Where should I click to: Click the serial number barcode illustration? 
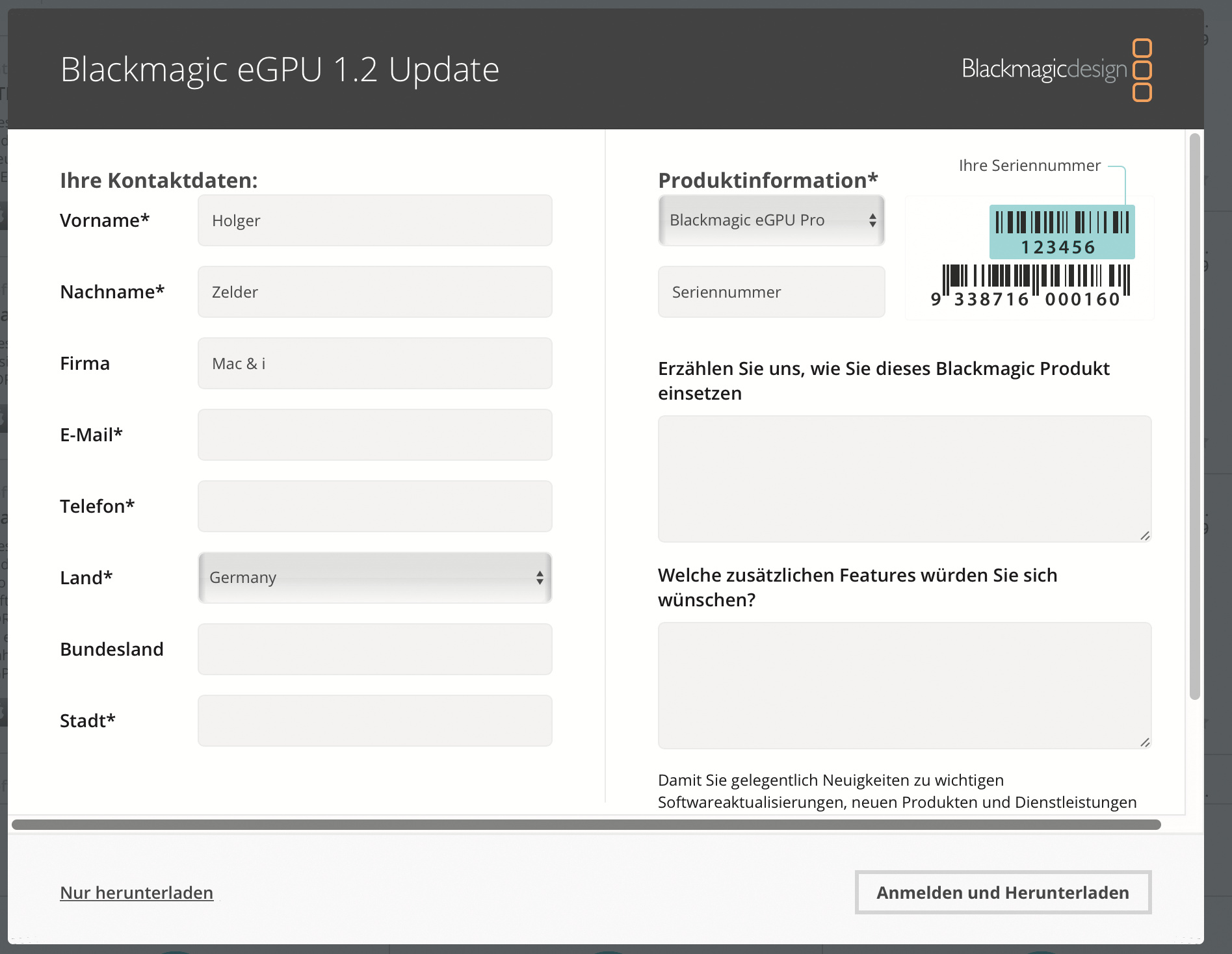click(1030, 257)
